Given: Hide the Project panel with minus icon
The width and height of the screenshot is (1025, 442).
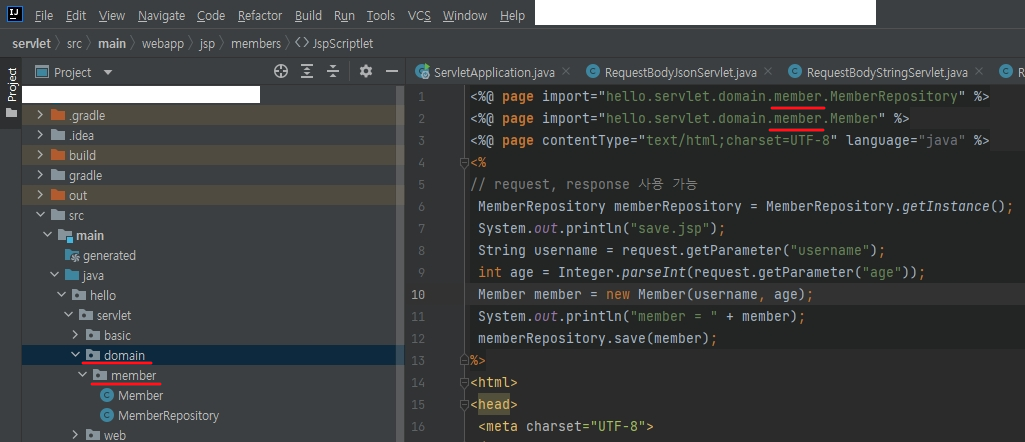Looking at the screenshot, I should [393, 72].
